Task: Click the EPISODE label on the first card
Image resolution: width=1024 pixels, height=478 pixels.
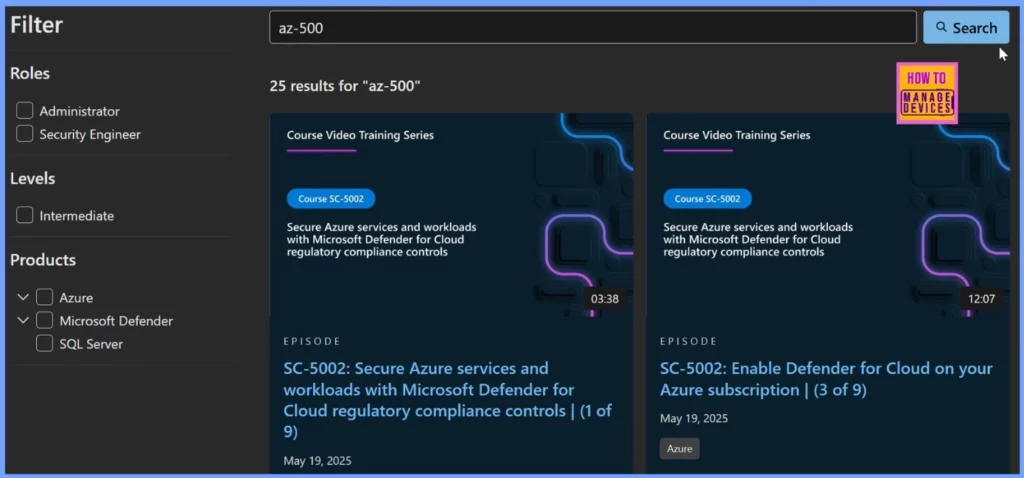Action: (312, 341)
